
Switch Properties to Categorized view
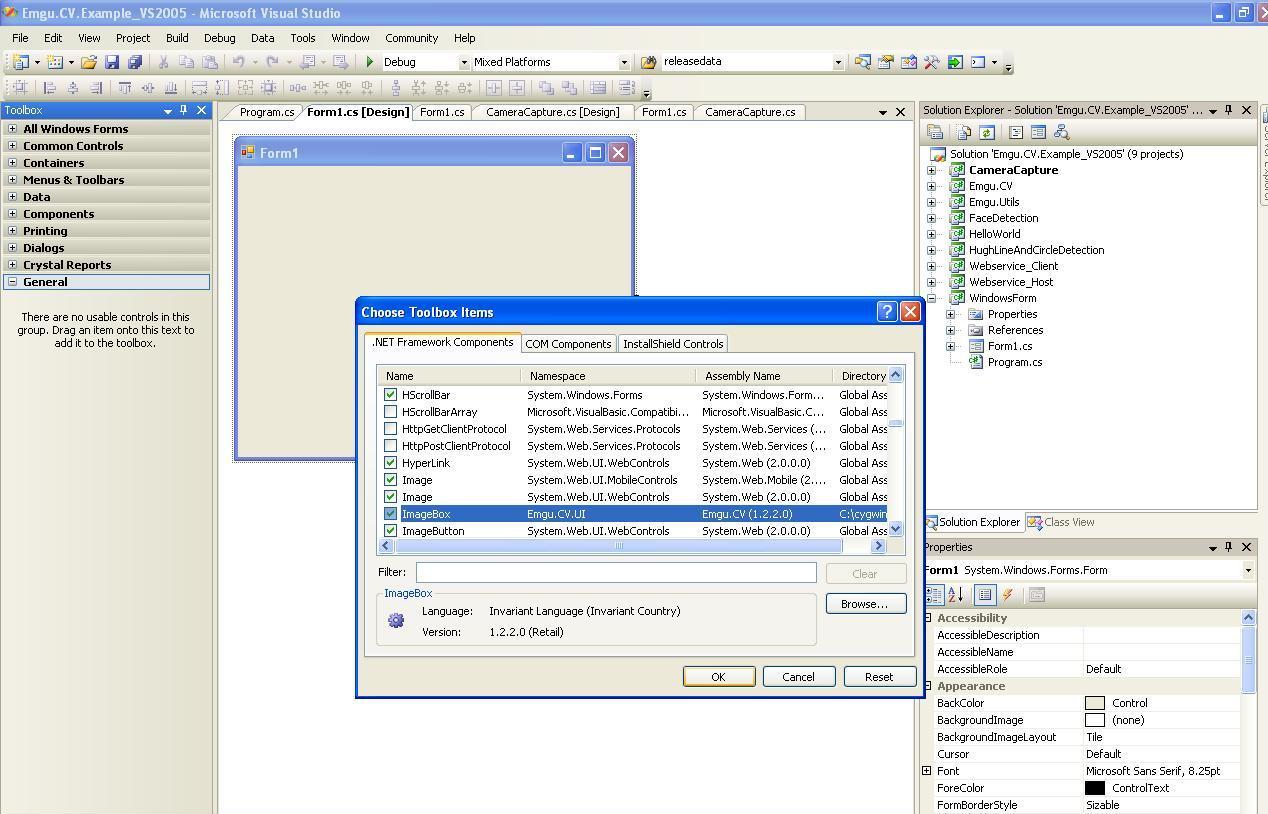933,595
